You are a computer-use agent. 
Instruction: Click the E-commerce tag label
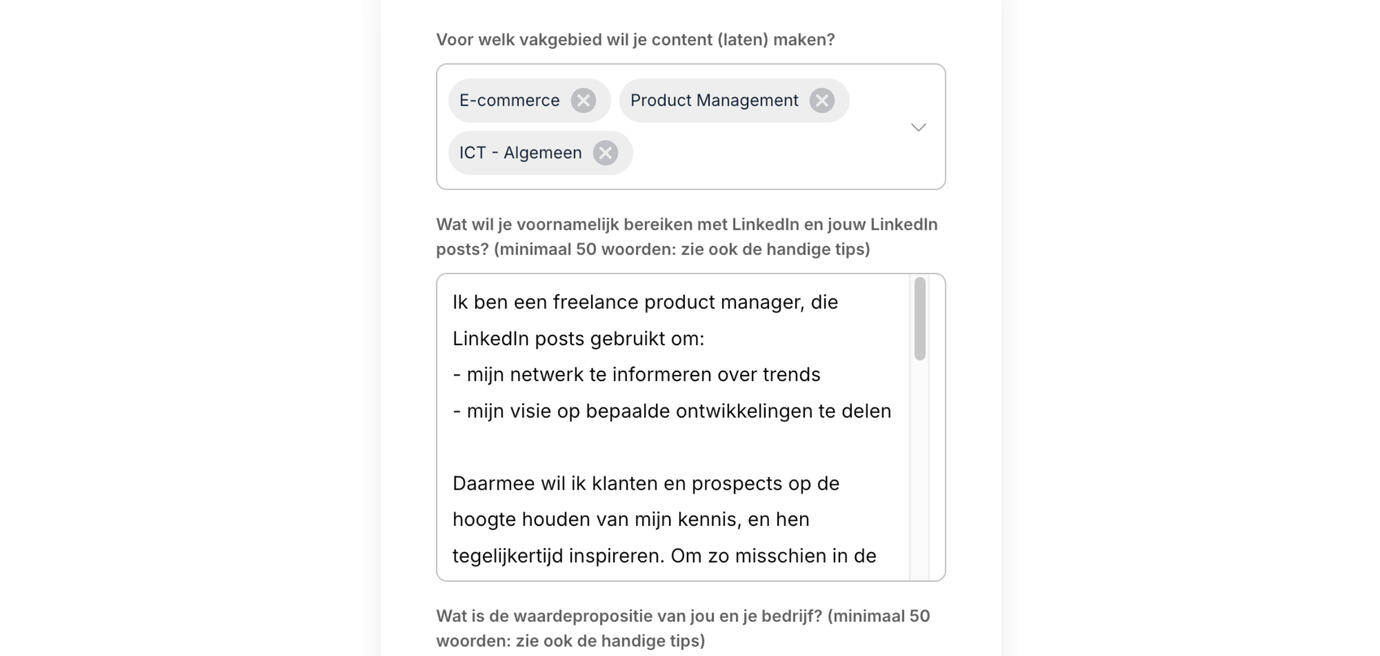509,101
